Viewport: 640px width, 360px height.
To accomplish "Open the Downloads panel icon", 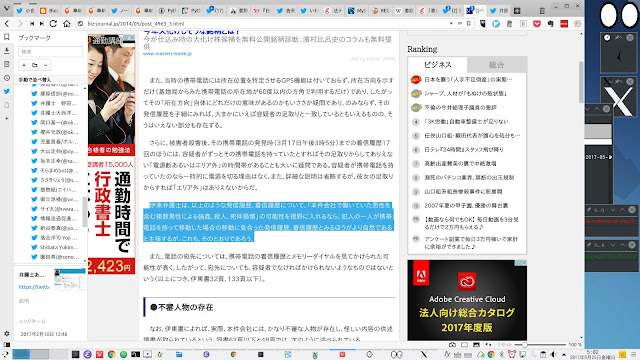I will coord(7,51).
